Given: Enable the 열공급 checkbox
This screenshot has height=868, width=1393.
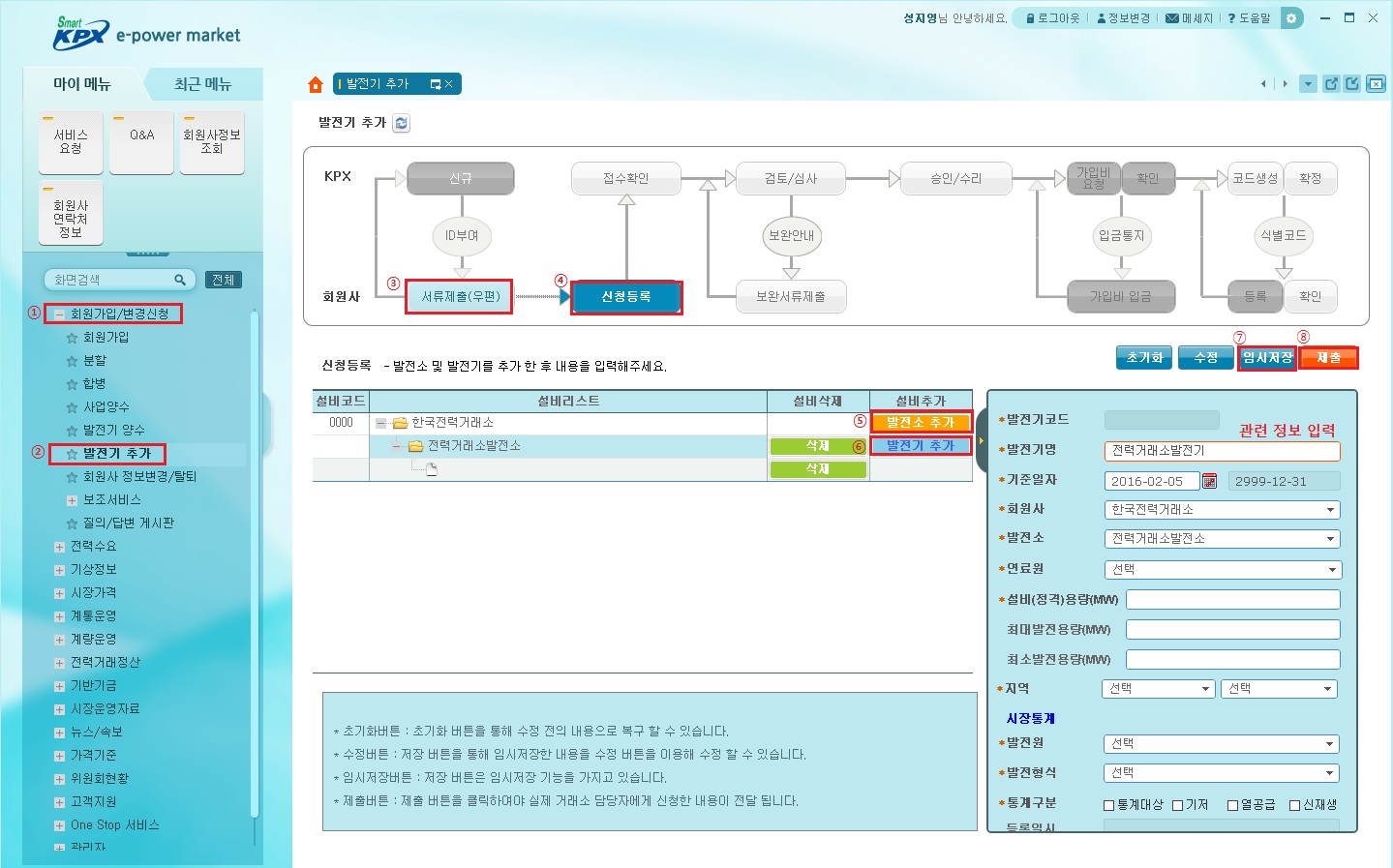Looking at the screenshot, I should pyautogui.click(x=1233, y=805).
